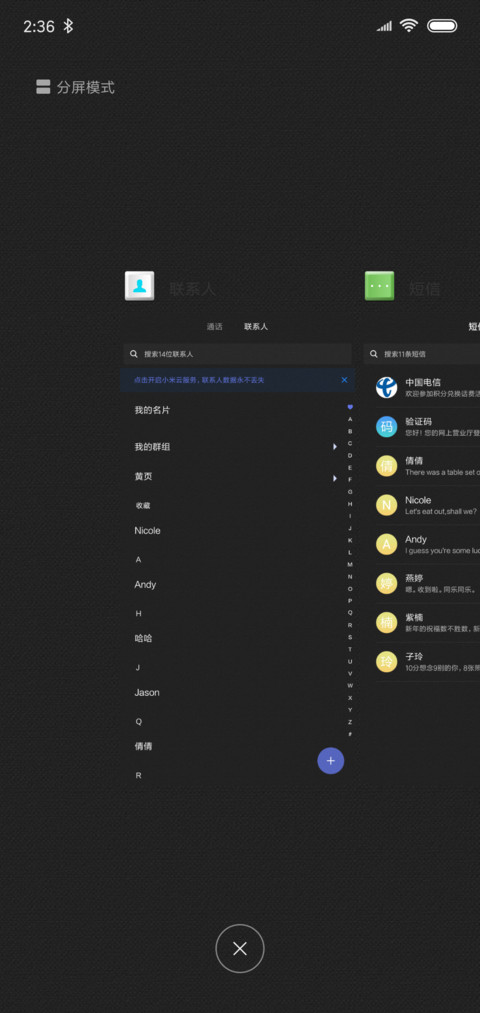Tap the 2:36 clock in status bar

point(39,26)
